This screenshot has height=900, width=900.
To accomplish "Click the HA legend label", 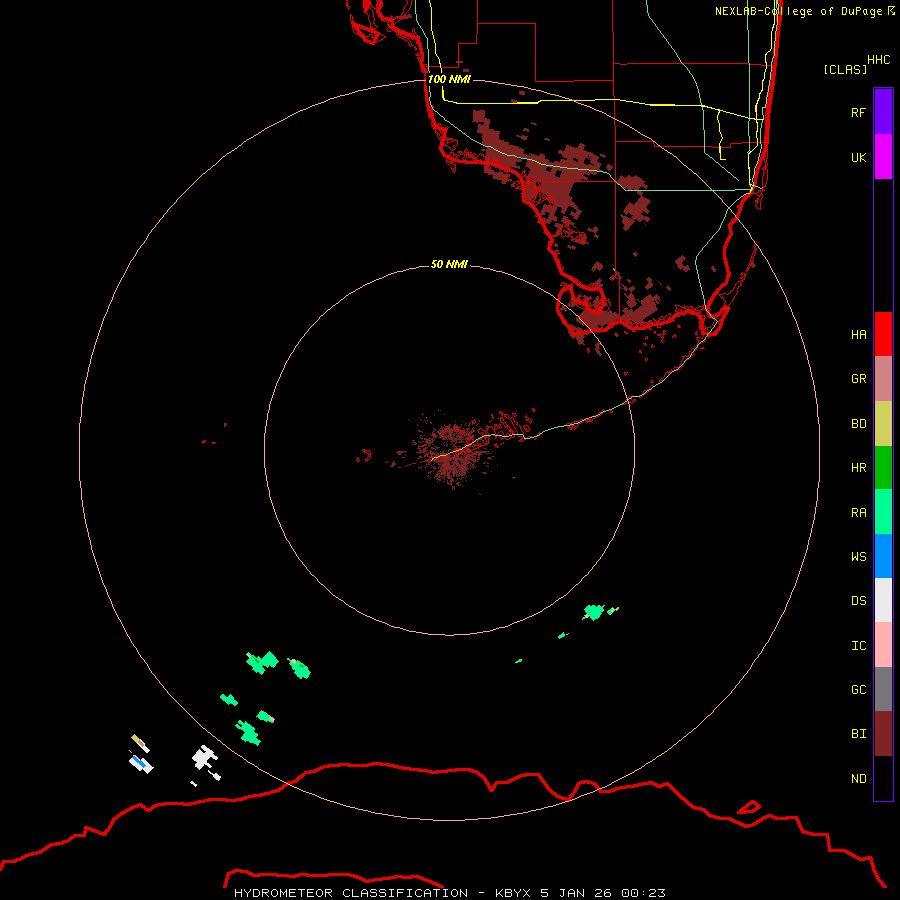I will tap(858, 335).
